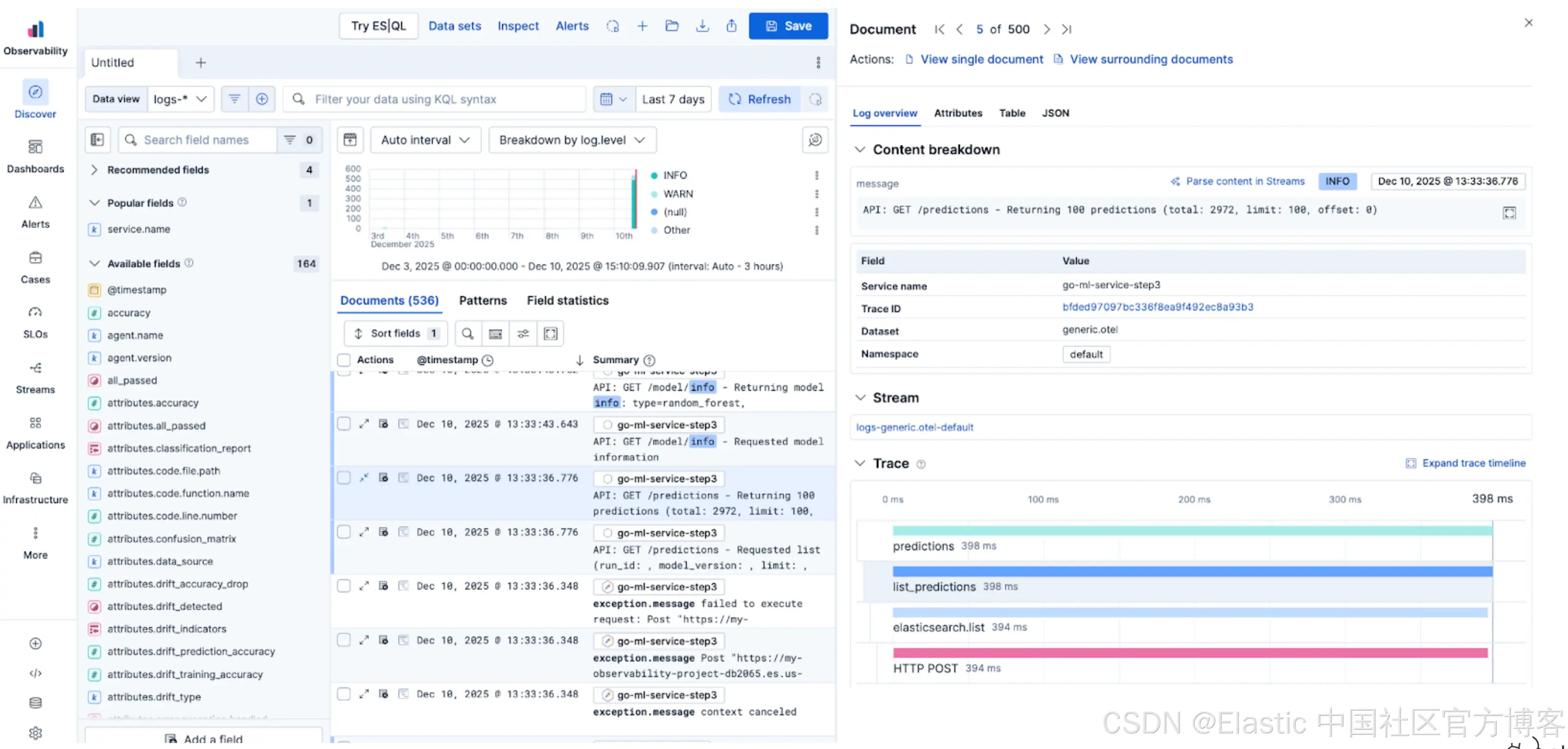The height and width of the screenshot is (749, 1568).
Task: Switch to the Patterns tab
Action: coord(483,300)
